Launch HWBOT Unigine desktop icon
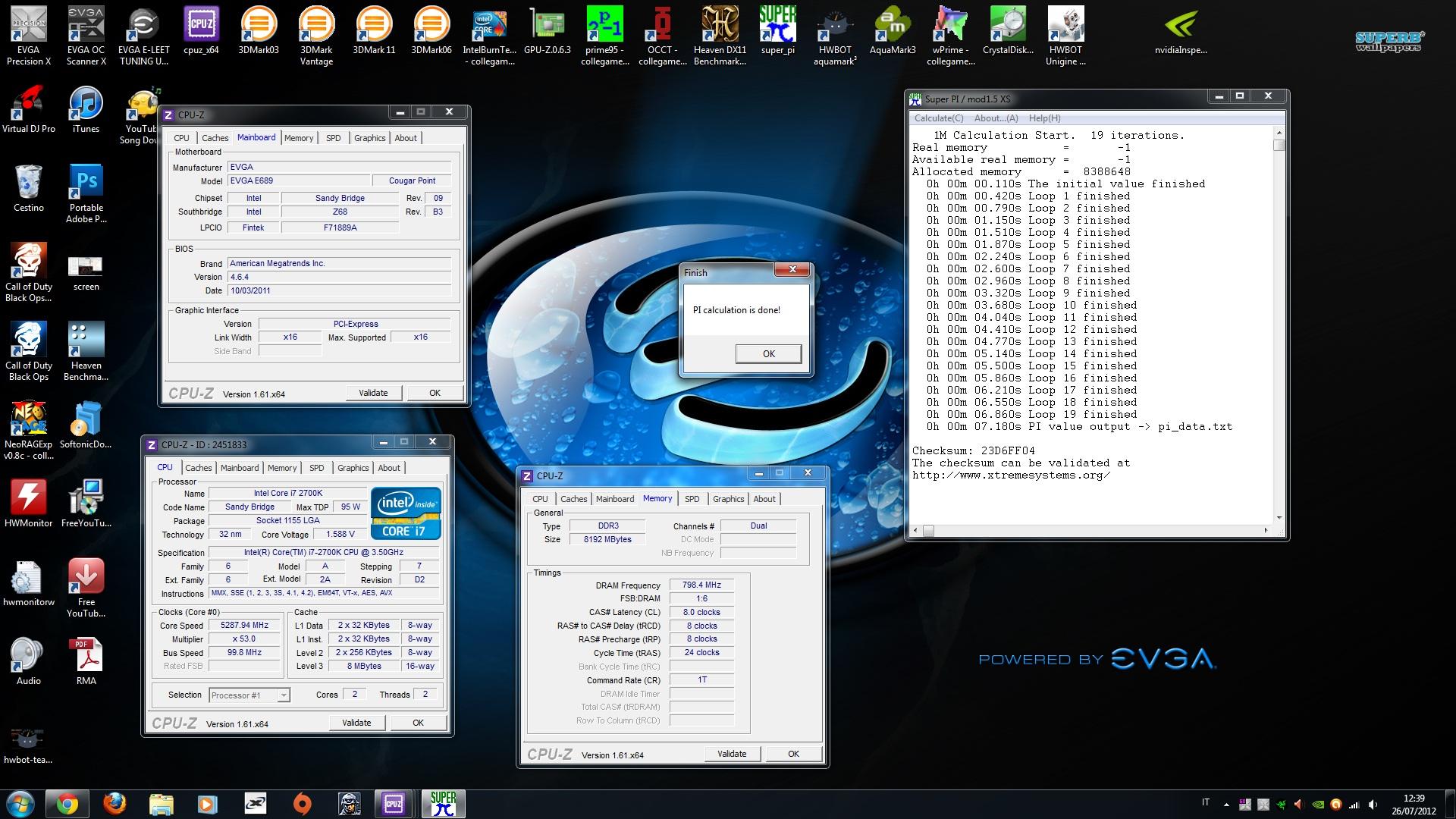 tap(1065, 36)
